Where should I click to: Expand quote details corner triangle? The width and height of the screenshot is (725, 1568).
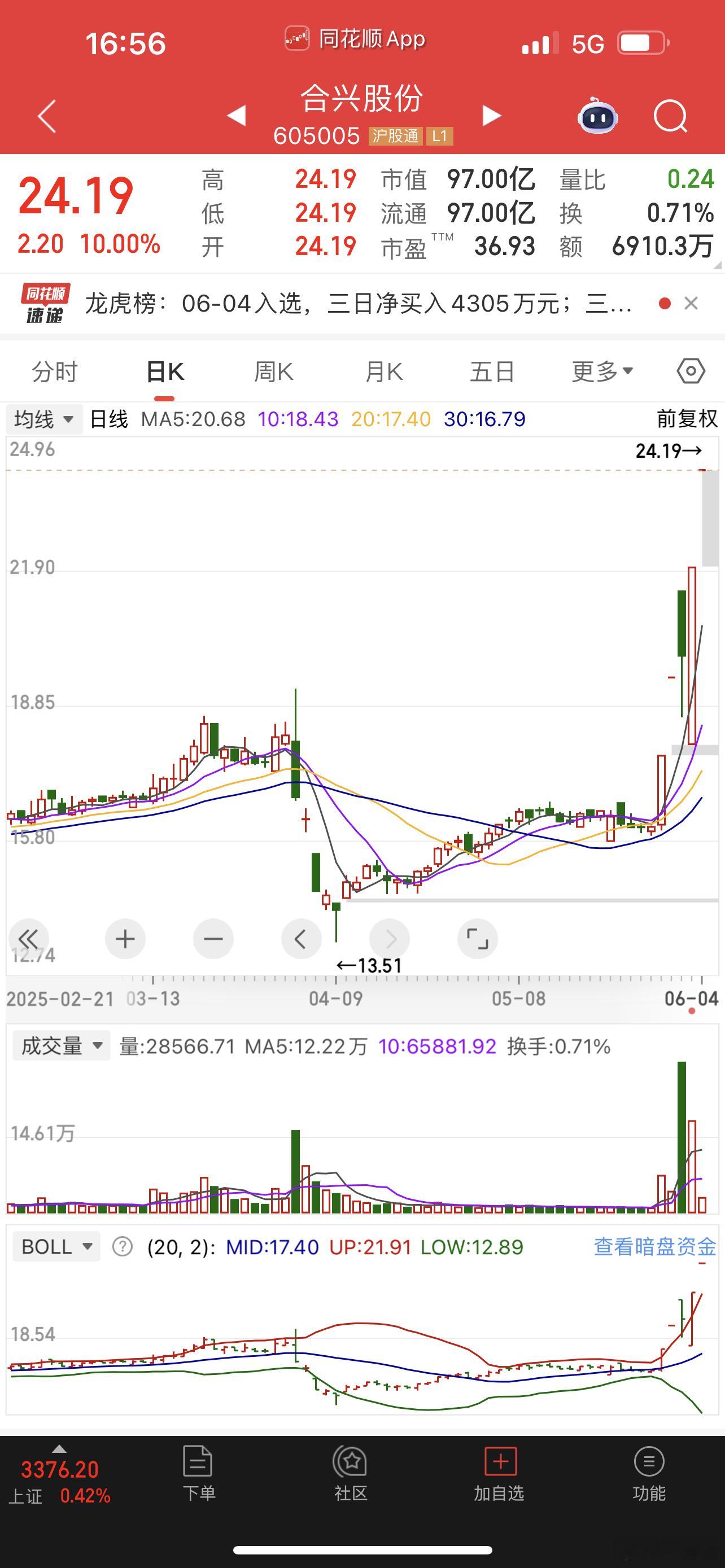pyautogui.click(x=717, y=265)
